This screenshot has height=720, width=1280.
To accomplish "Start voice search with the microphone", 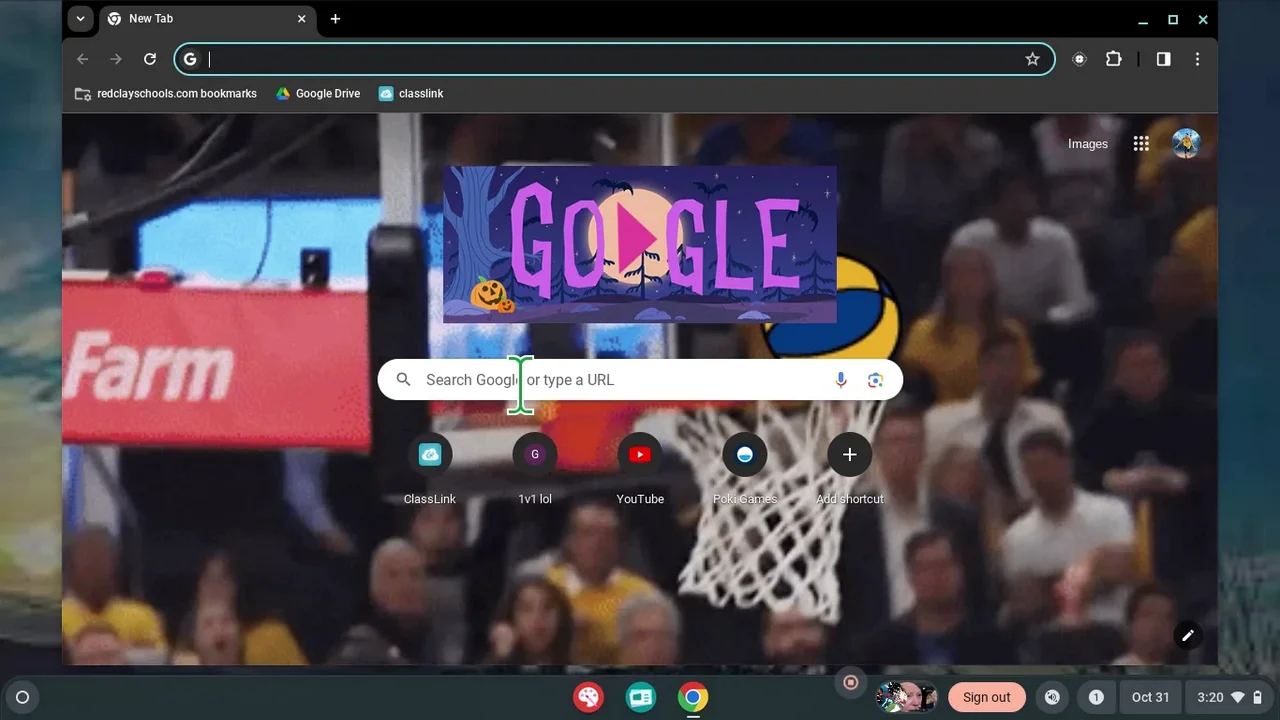I will pos(840,380).
